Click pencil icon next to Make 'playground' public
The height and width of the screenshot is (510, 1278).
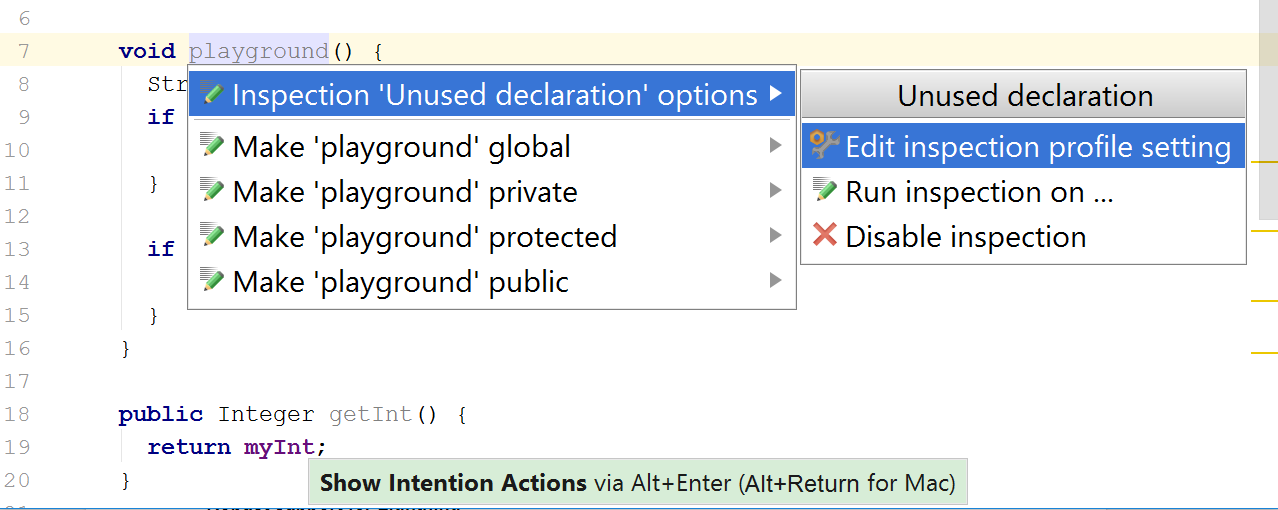pyautogui.click(x=211, y=281)
